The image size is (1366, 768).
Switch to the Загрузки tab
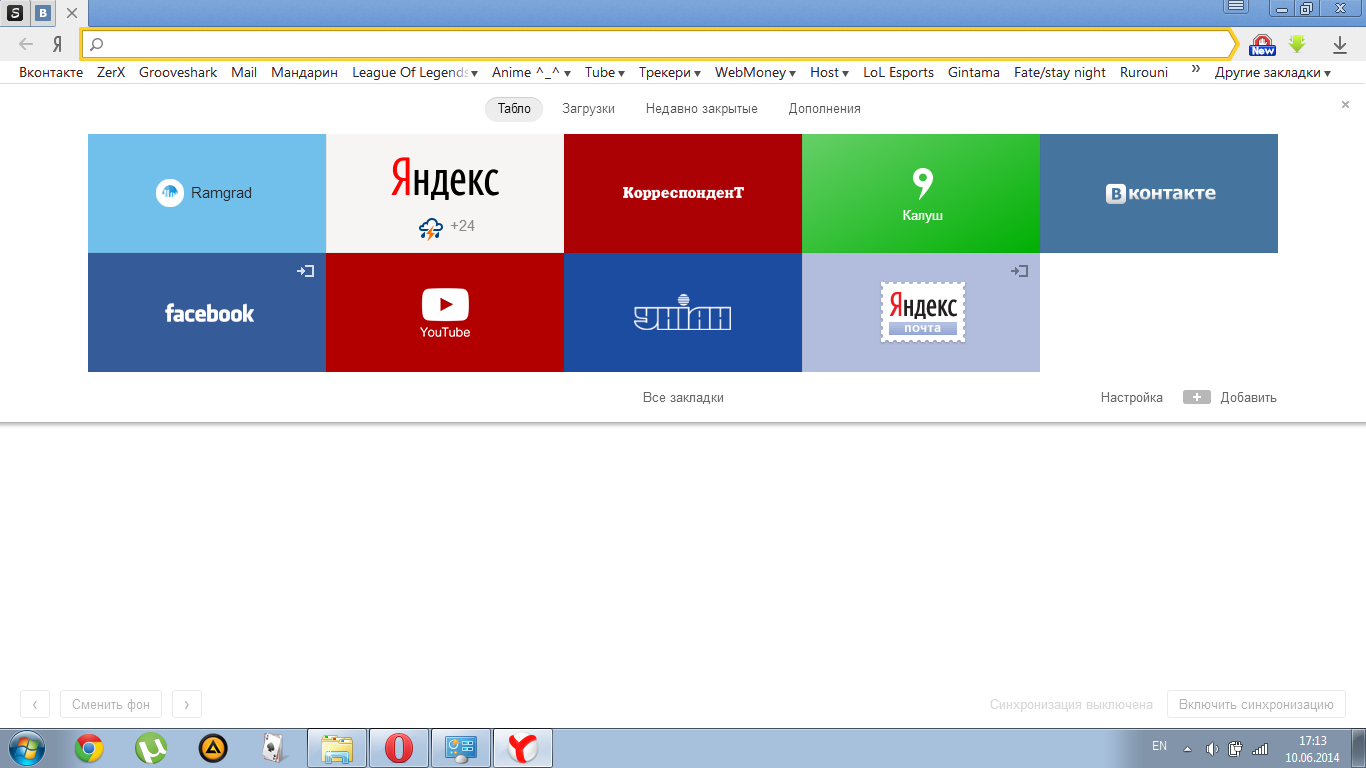588,109
